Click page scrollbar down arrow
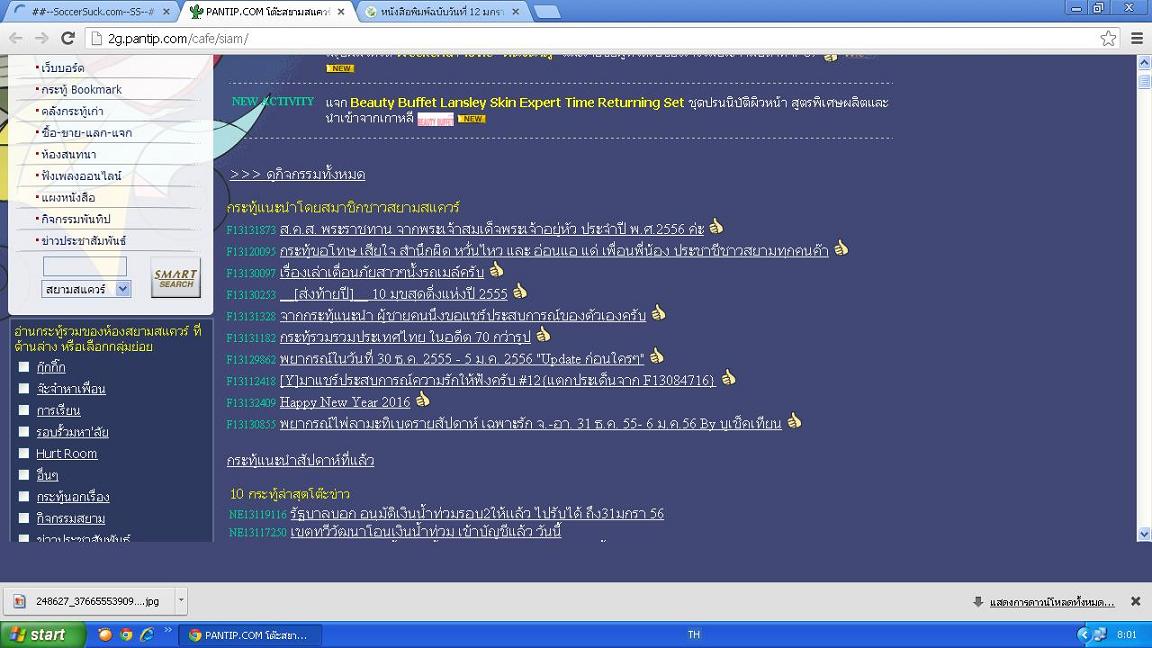The width and height of the screenshot is (1152, 648). coord(1144,534)
